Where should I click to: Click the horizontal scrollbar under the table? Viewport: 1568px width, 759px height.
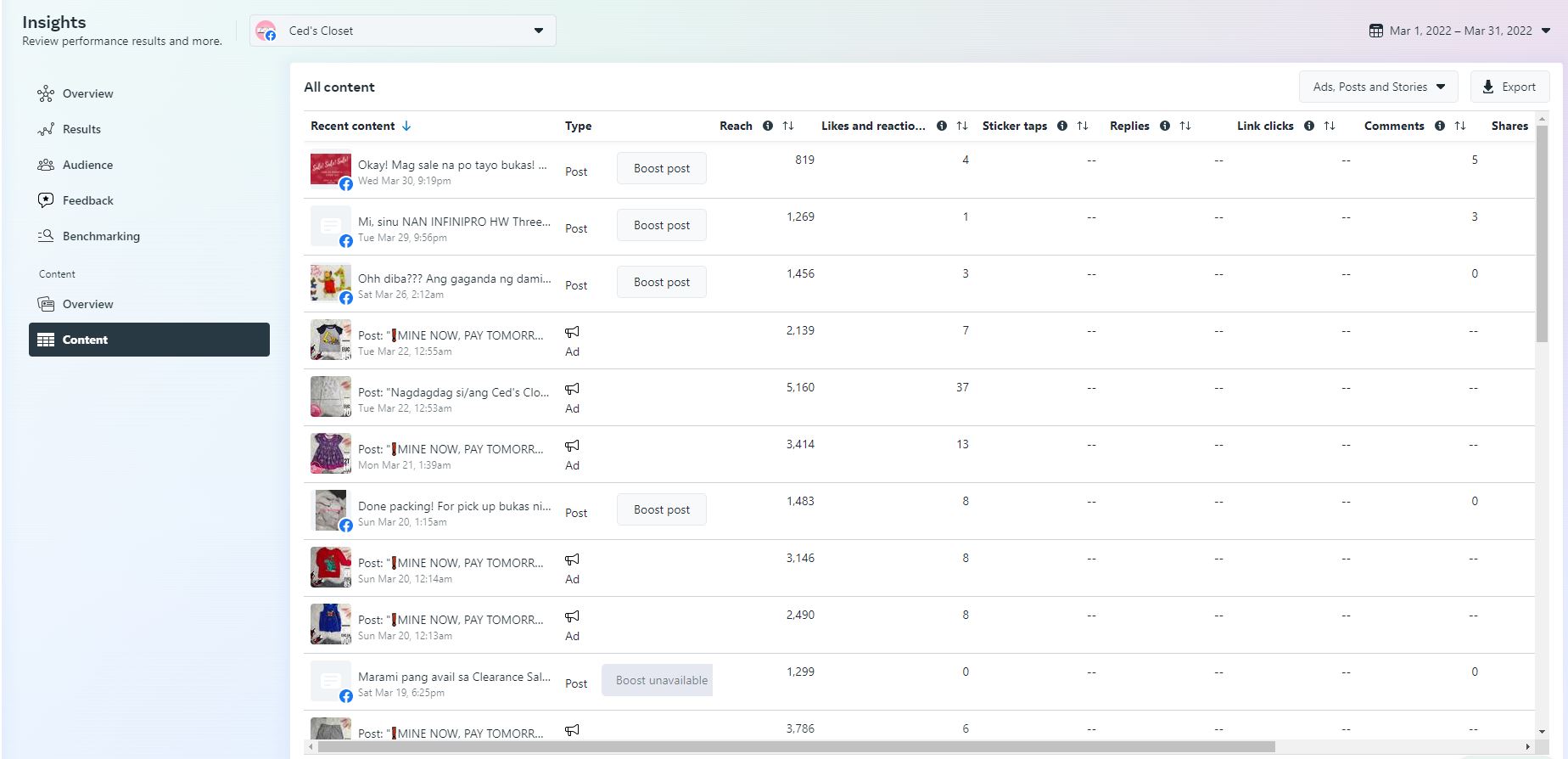tap(796, 747)
